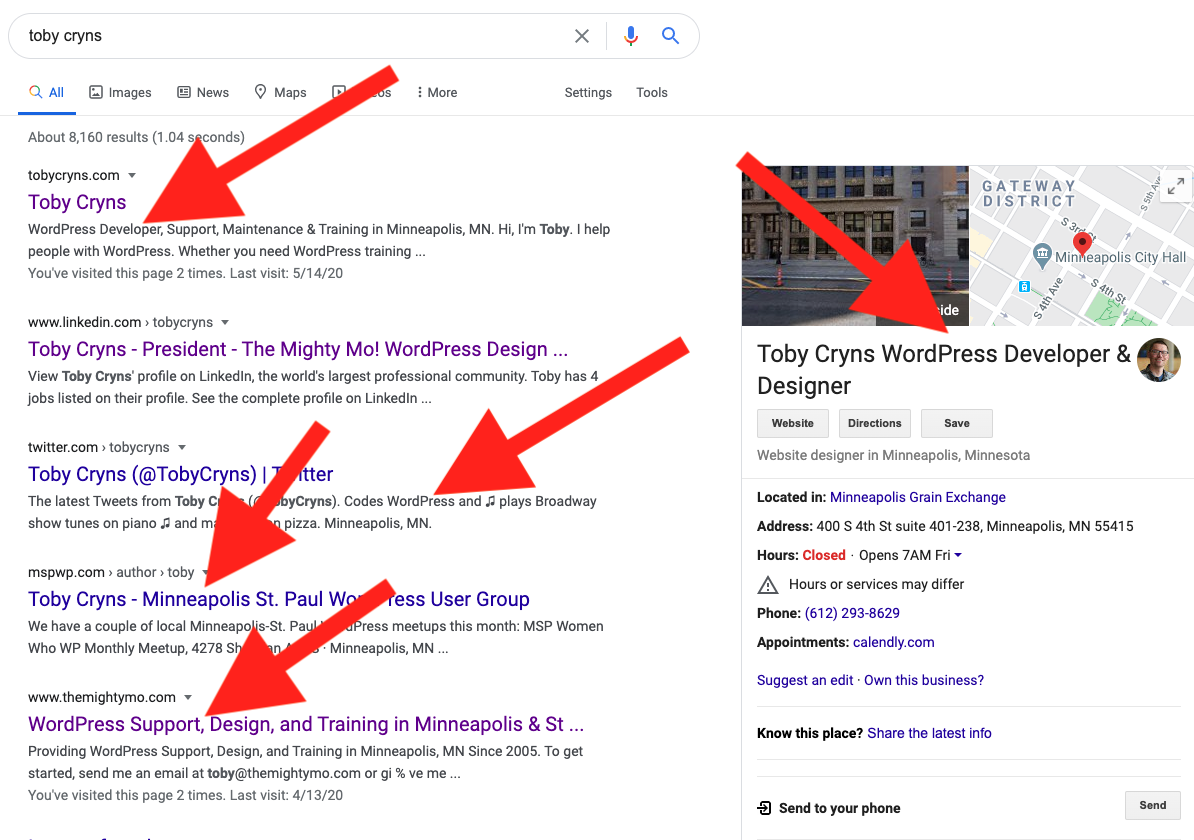This screenshot has width=1194, height=840.
Task: Click the www.themightymo.com URL text
Action: point(102,697)
